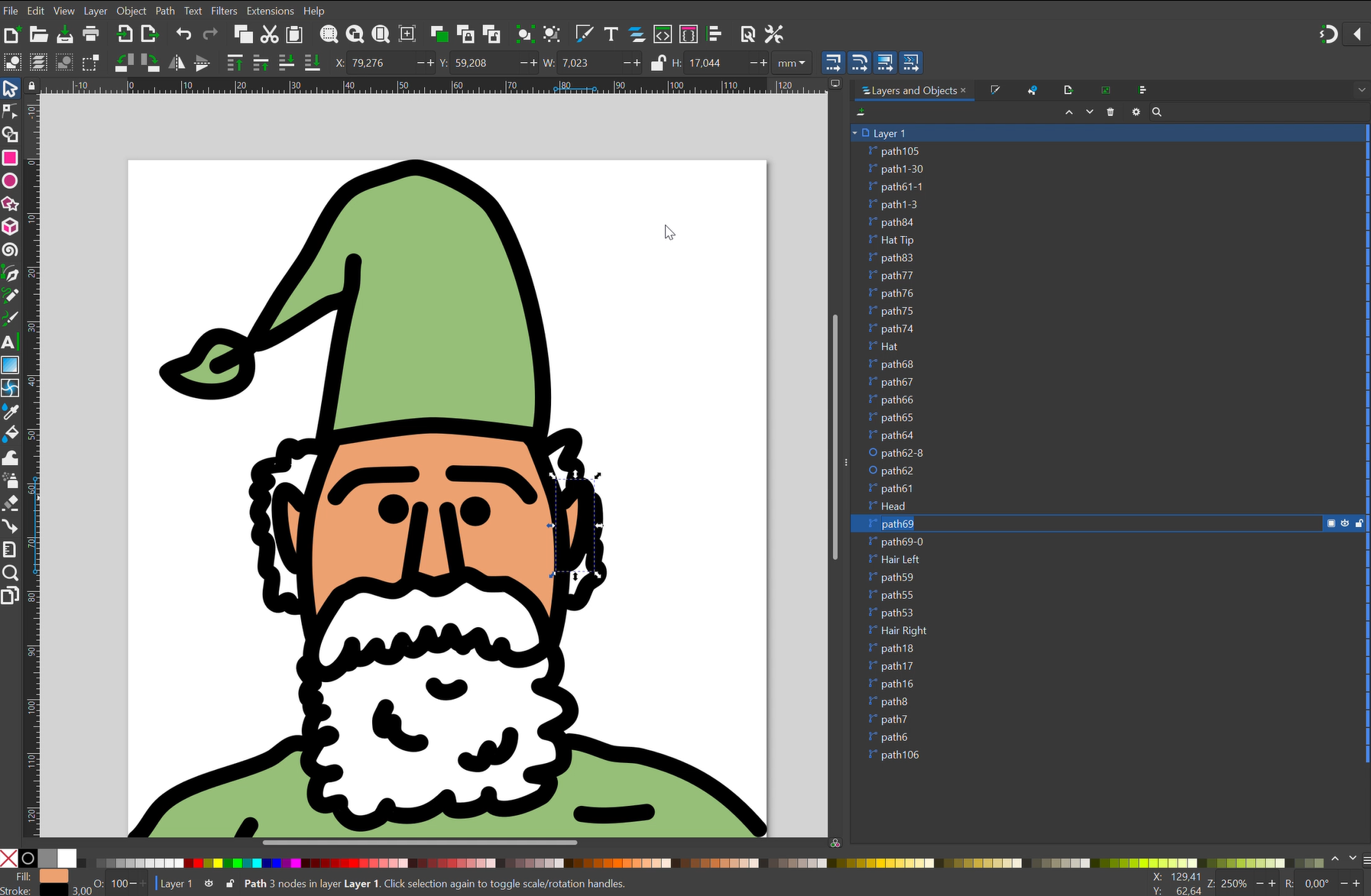Select the Hat Tip object row
Image resolution: width=1371 pixels, height=896 pixels.
(1109, 240)
